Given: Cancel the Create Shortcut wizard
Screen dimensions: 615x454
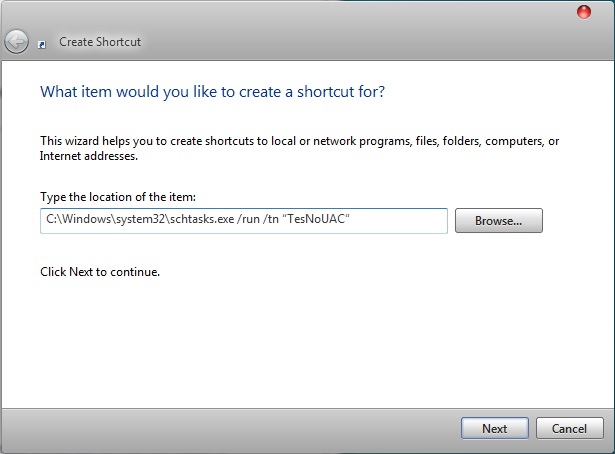Looking at the screenshot, I should 570,428.
